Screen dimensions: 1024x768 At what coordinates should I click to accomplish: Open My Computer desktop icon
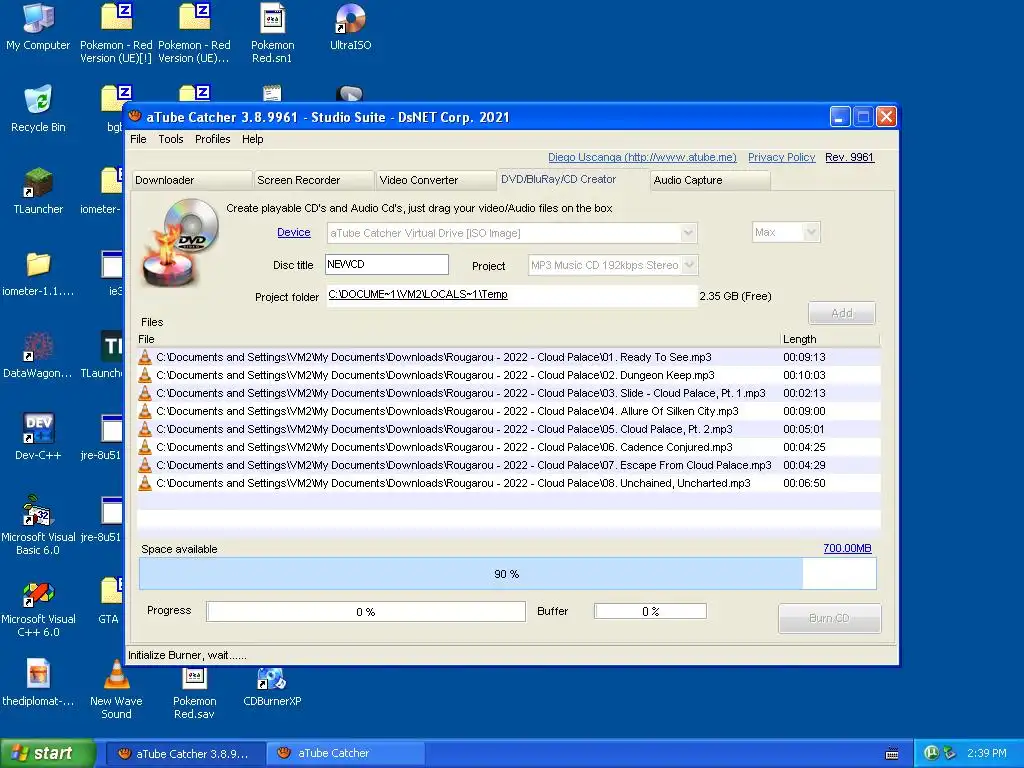click(38, 27)
